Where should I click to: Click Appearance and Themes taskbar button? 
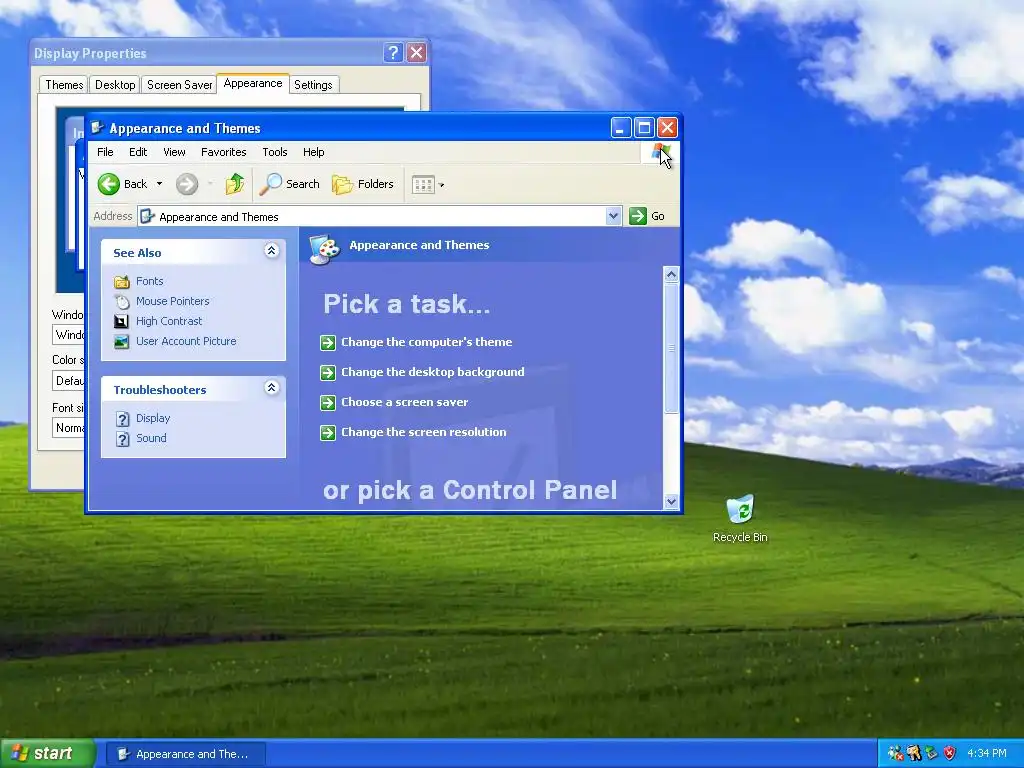tap(185, 754)
